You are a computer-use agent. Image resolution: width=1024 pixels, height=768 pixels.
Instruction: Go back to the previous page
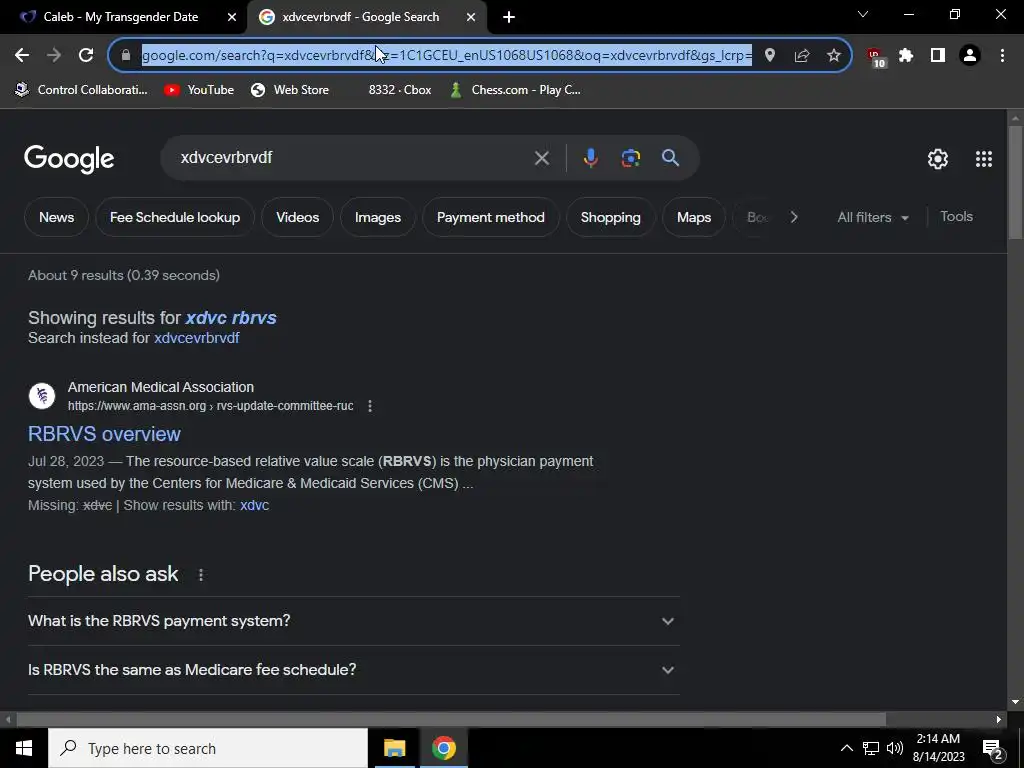point(22,56)
